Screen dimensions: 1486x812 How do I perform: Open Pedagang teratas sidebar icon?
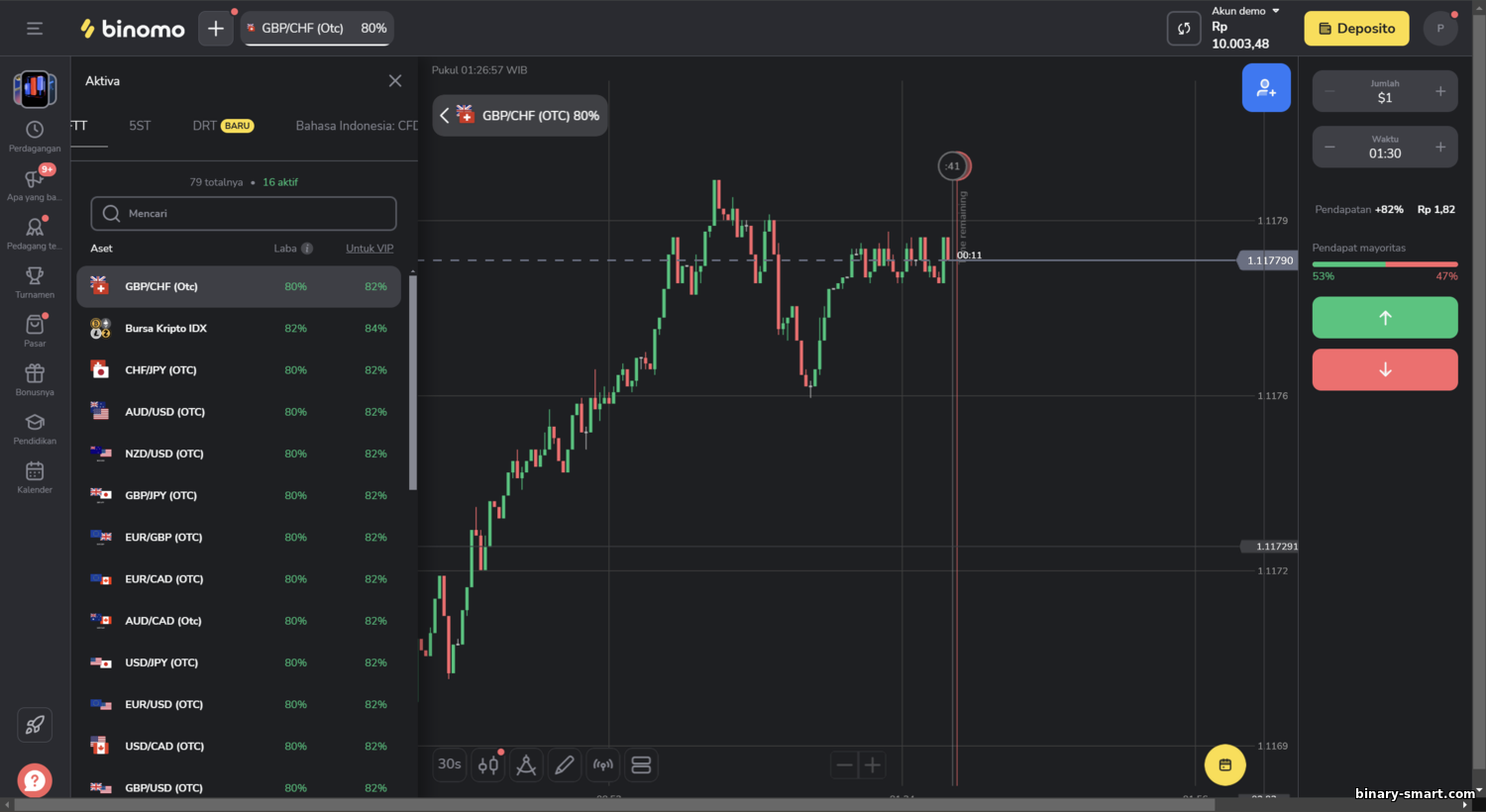pos(35,234)
